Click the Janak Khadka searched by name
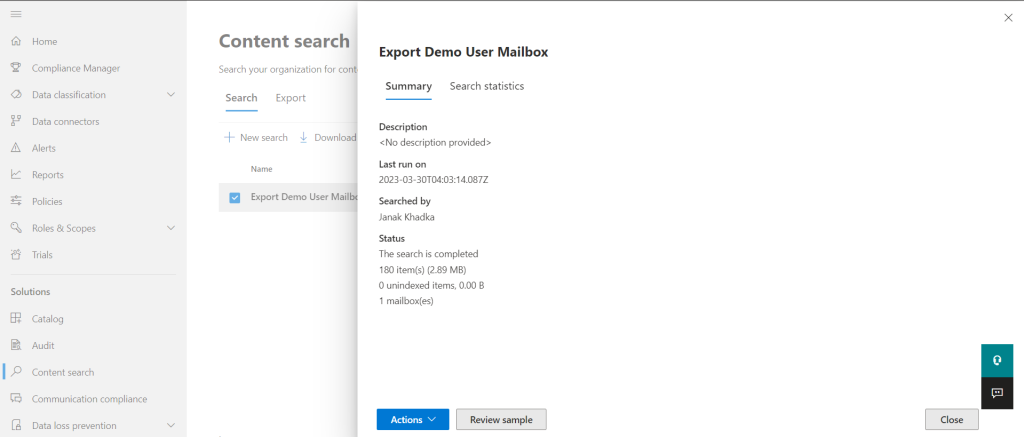1024x437 pixels. 407,217
